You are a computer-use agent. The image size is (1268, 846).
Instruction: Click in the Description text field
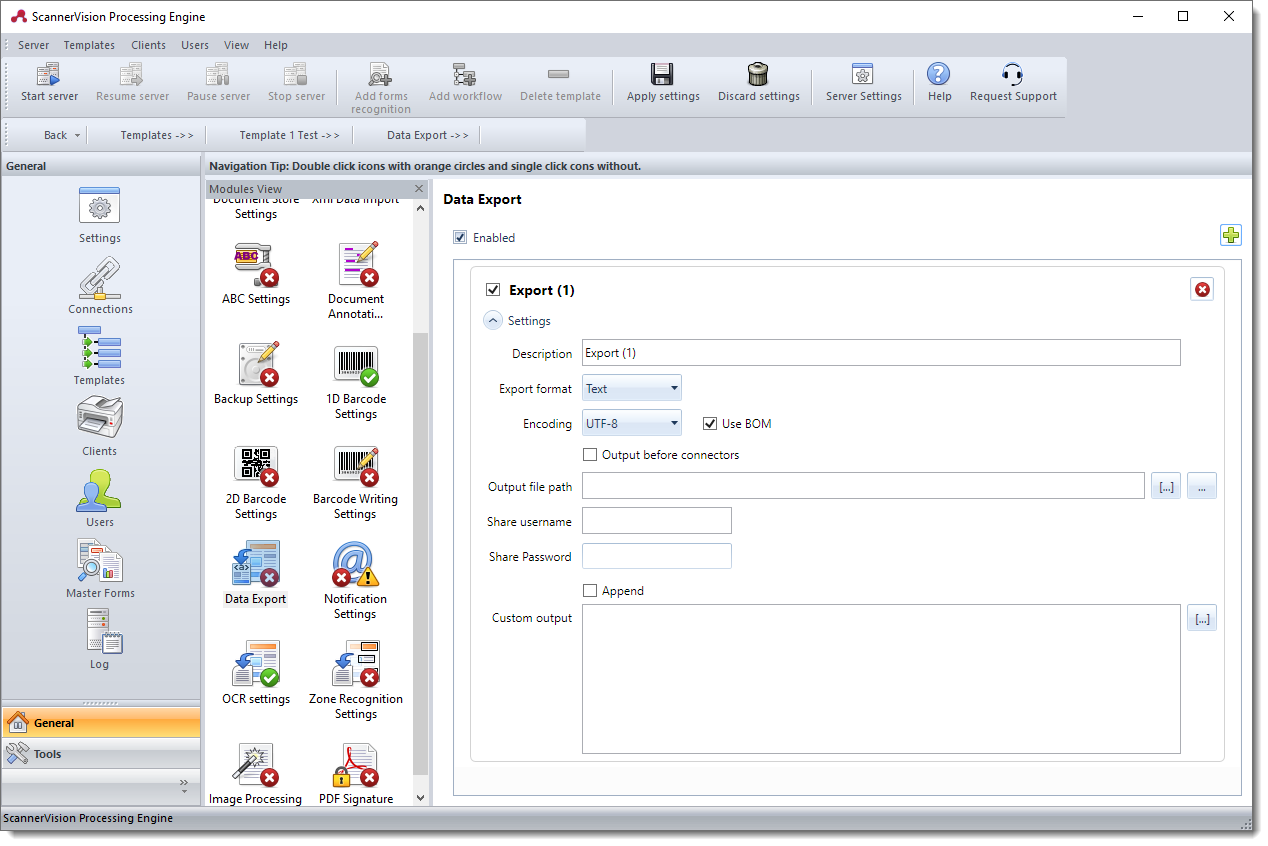click(x=881, y=353)
